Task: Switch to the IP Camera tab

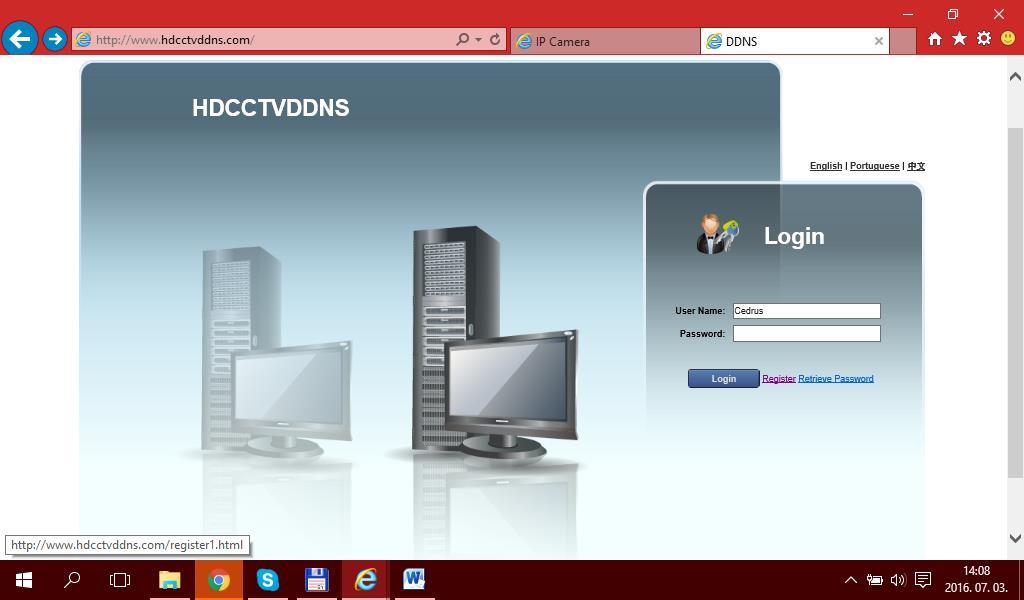Action: (x=605, y=41)
